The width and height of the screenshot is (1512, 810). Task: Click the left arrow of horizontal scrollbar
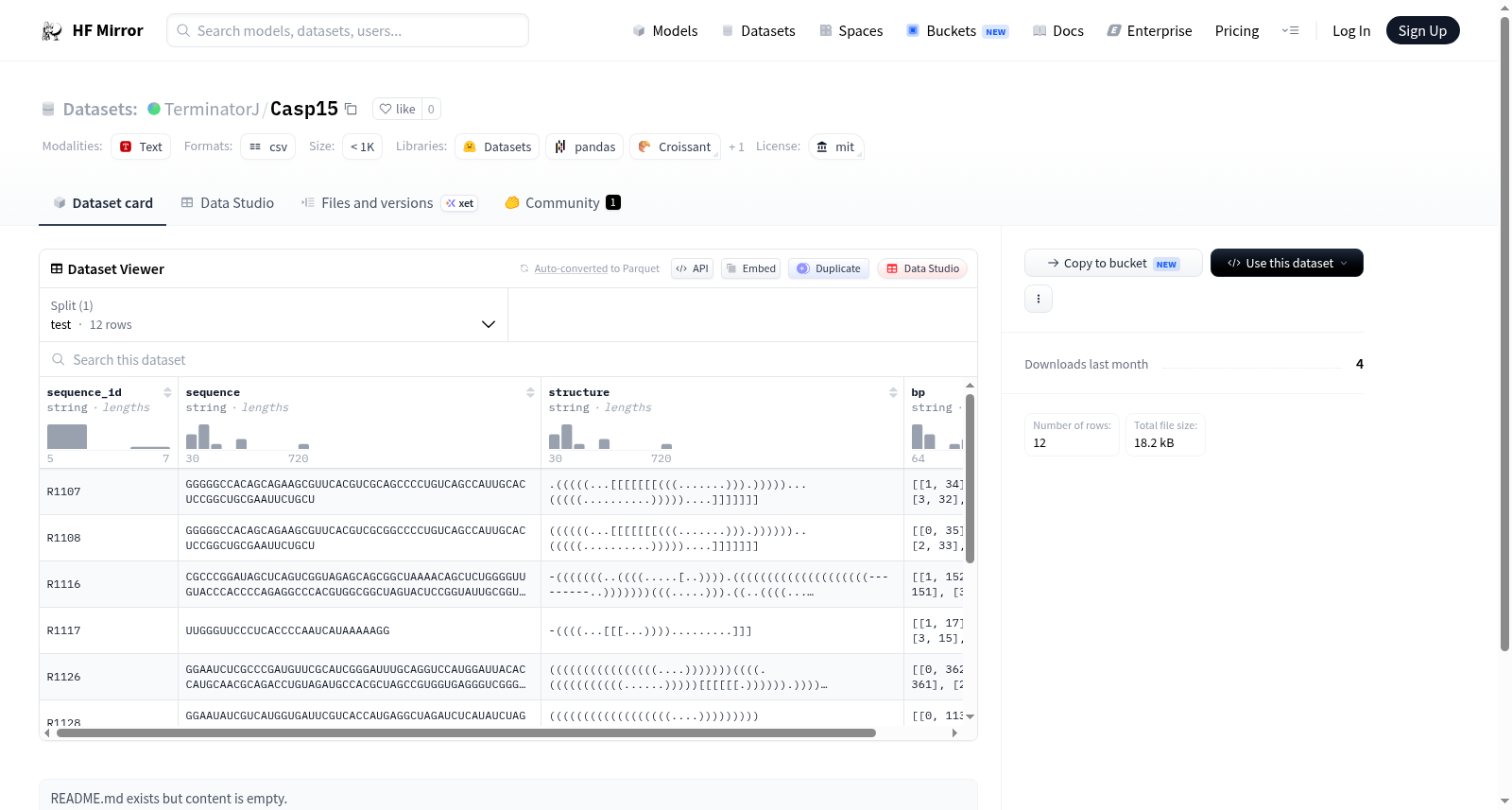click(47, 732)
